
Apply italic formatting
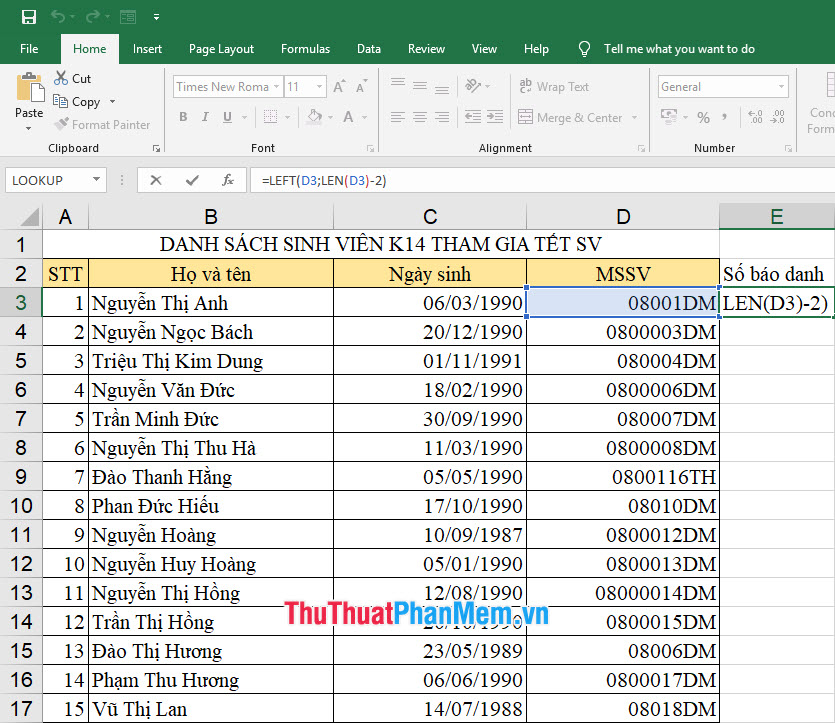coord(205,117)
